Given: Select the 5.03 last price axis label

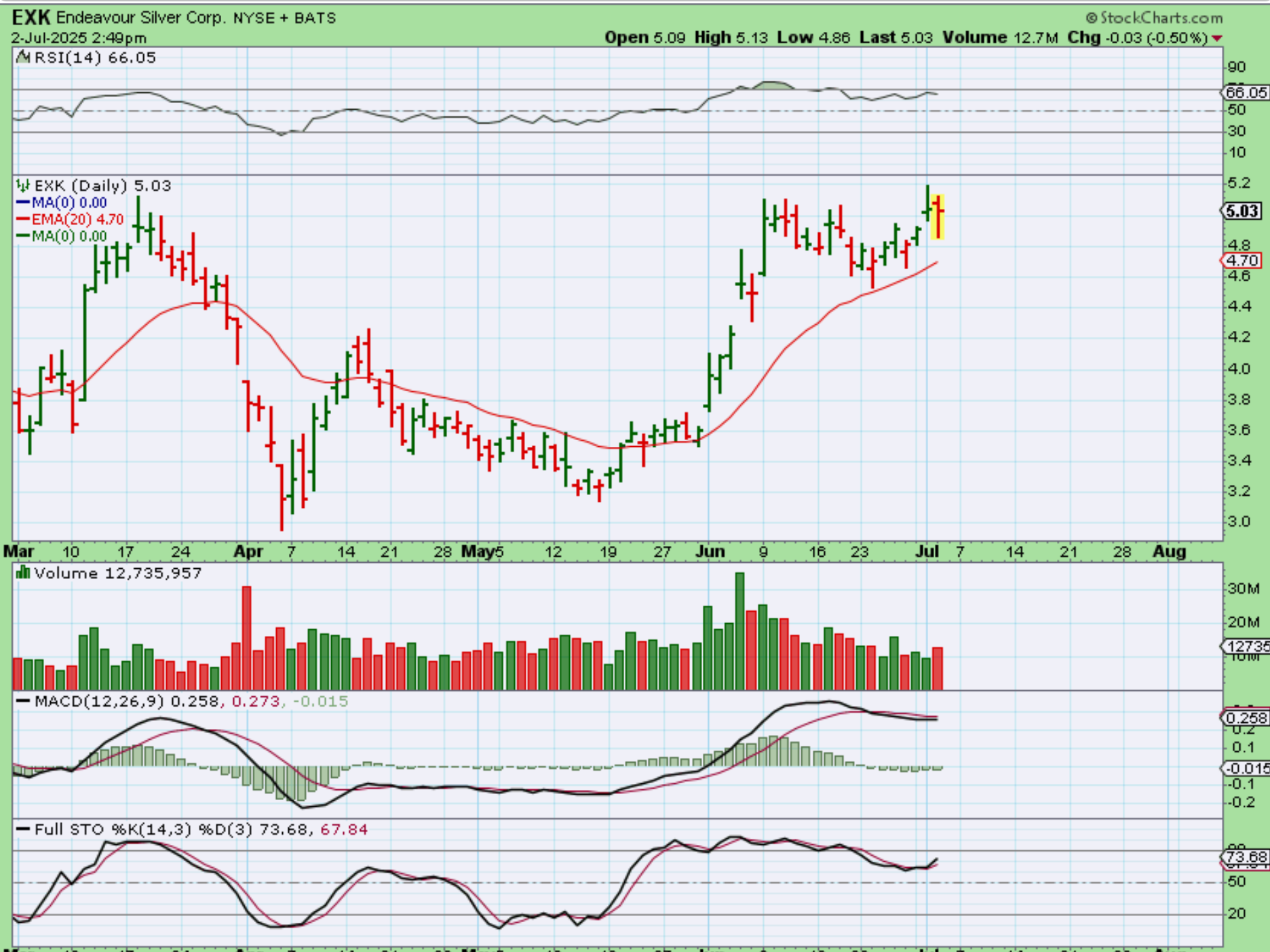Looking at the screenshot, I should [x=1242, y=212].
